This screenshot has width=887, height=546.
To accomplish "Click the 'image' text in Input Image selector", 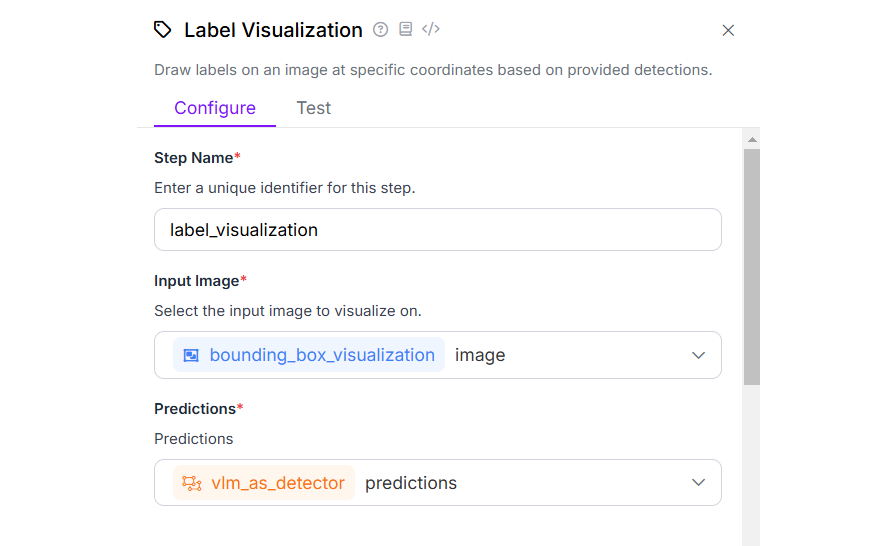I will tap(480, 355).
